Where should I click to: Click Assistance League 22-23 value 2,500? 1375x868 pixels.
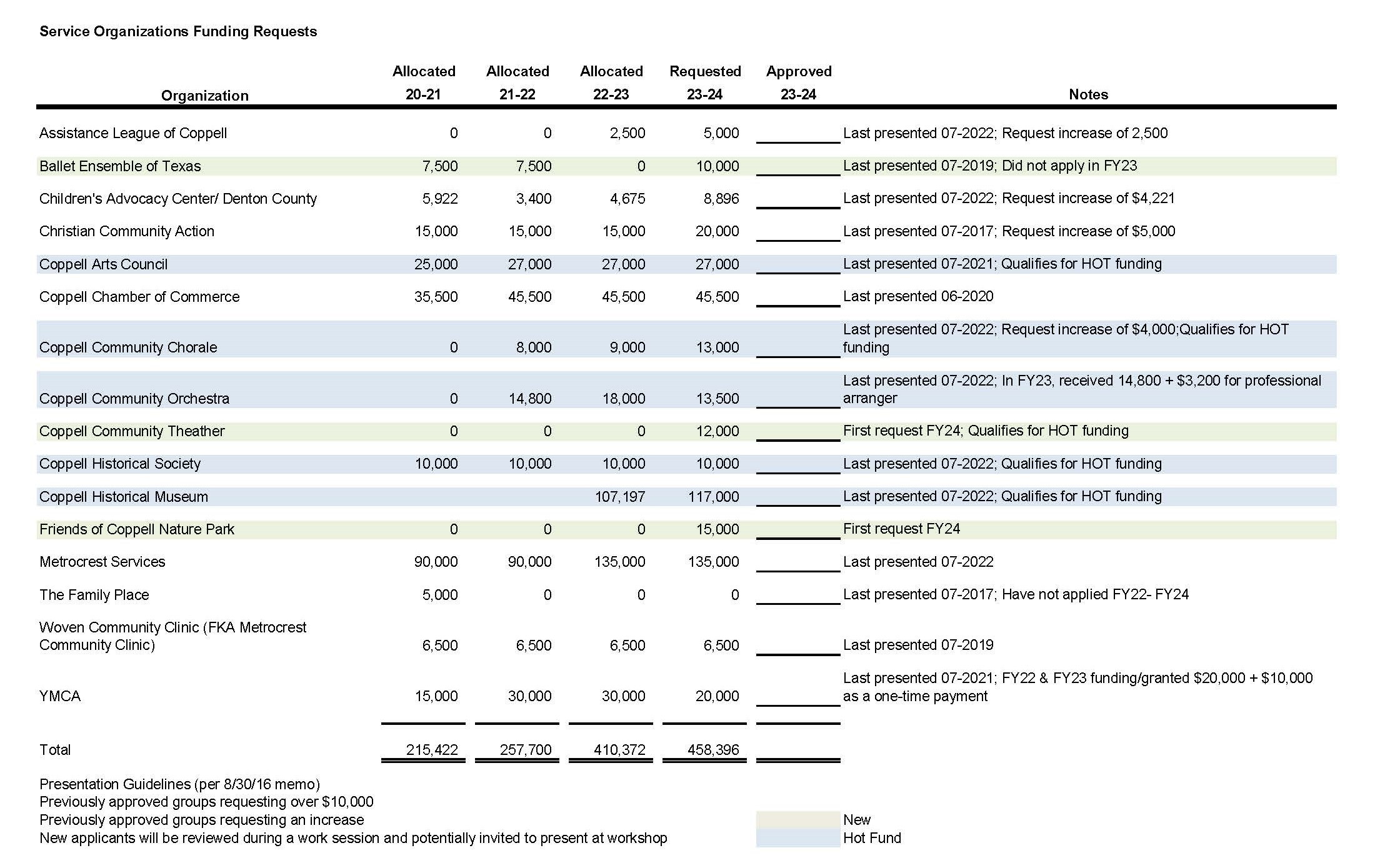tap(627, 133)
